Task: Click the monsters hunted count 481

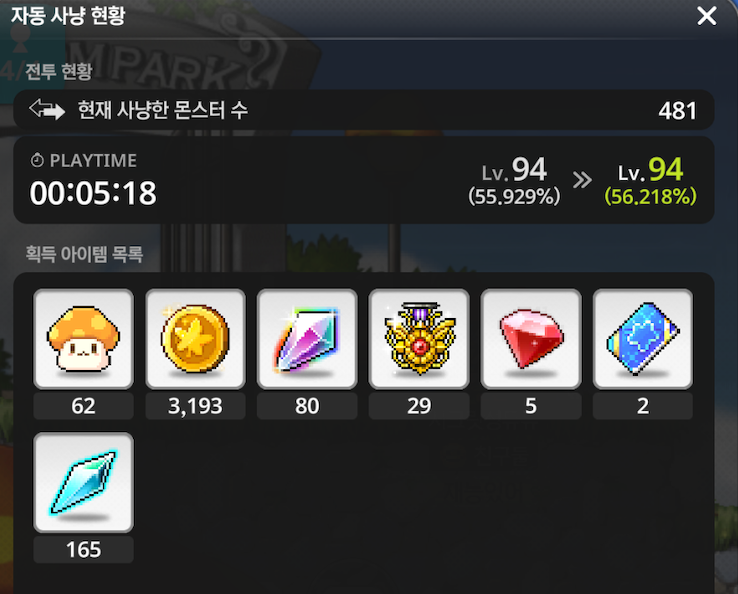Action: pyautogui.click(x=677, y=111)
